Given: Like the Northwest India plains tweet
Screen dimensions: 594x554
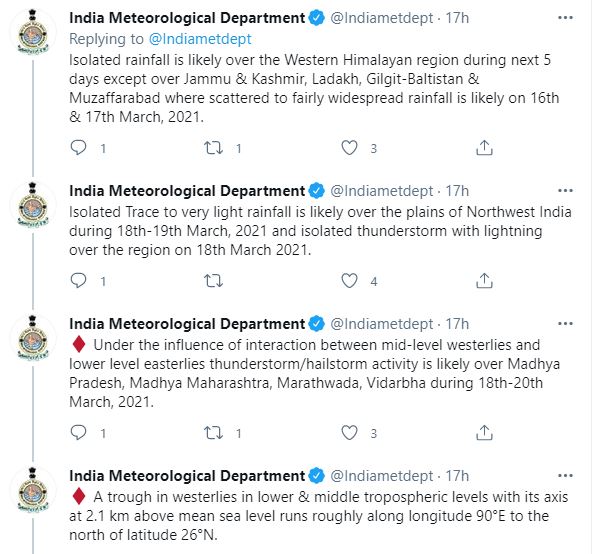Looking at the screenshot, I should pos(349,281).
